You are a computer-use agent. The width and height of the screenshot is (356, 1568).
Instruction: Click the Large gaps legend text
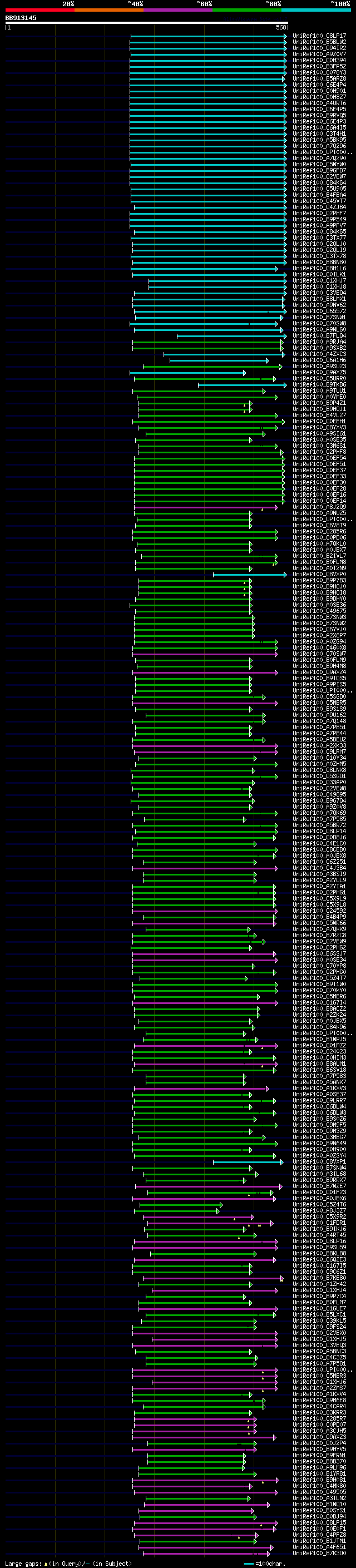[x=67, y=1563]
